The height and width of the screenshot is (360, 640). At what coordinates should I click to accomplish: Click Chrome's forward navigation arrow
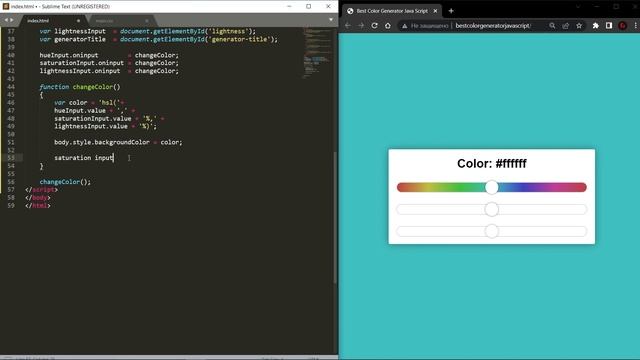click(361, 25)
